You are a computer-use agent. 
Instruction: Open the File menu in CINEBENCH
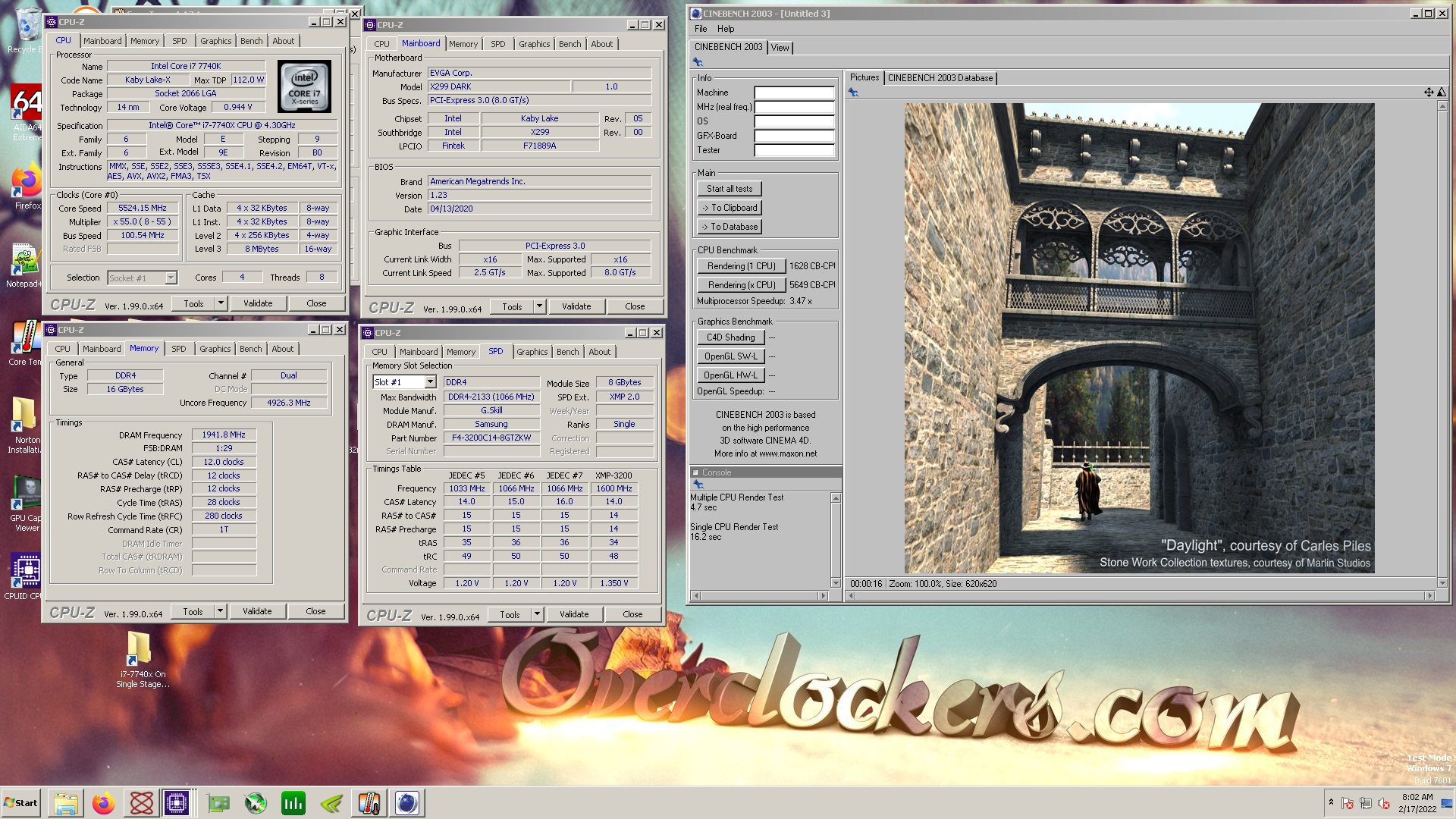701,29
